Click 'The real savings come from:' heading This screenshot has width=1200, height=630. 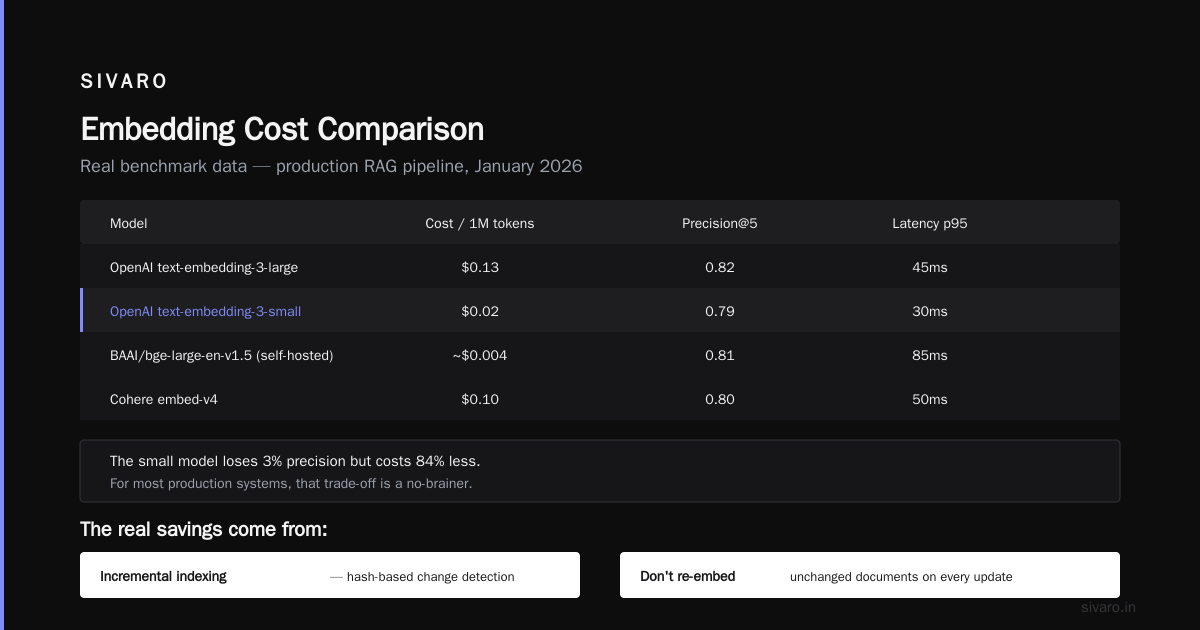(204, 529)
